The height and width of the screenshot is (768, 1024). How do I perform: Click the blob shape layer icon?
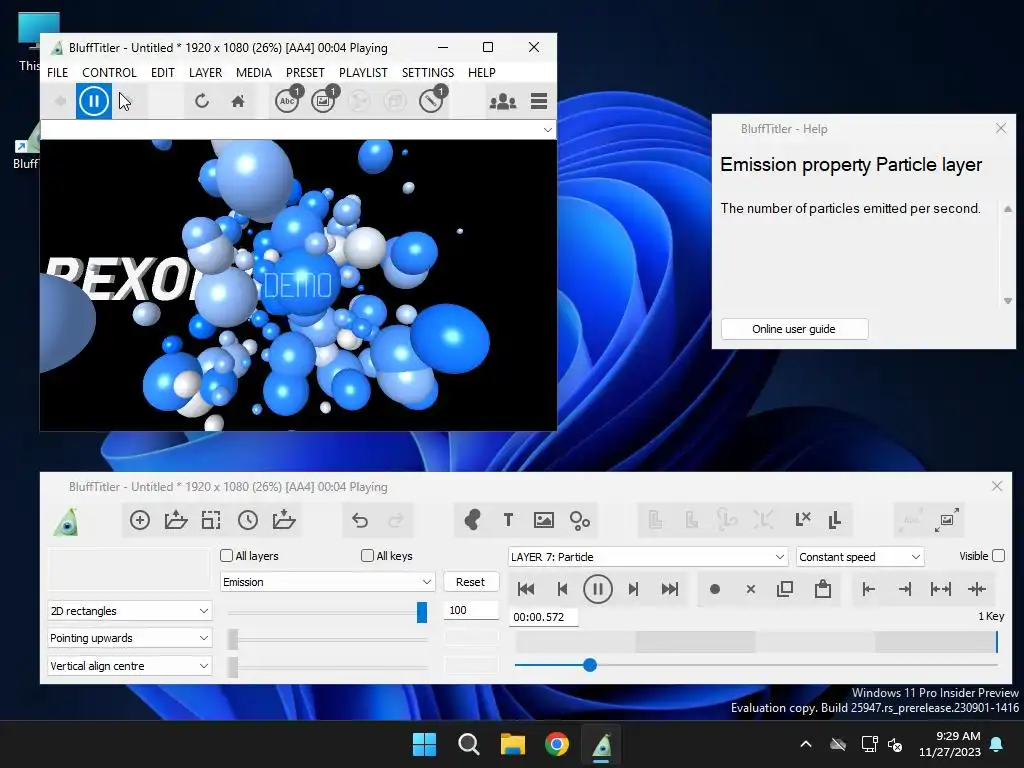click(472, 520)
